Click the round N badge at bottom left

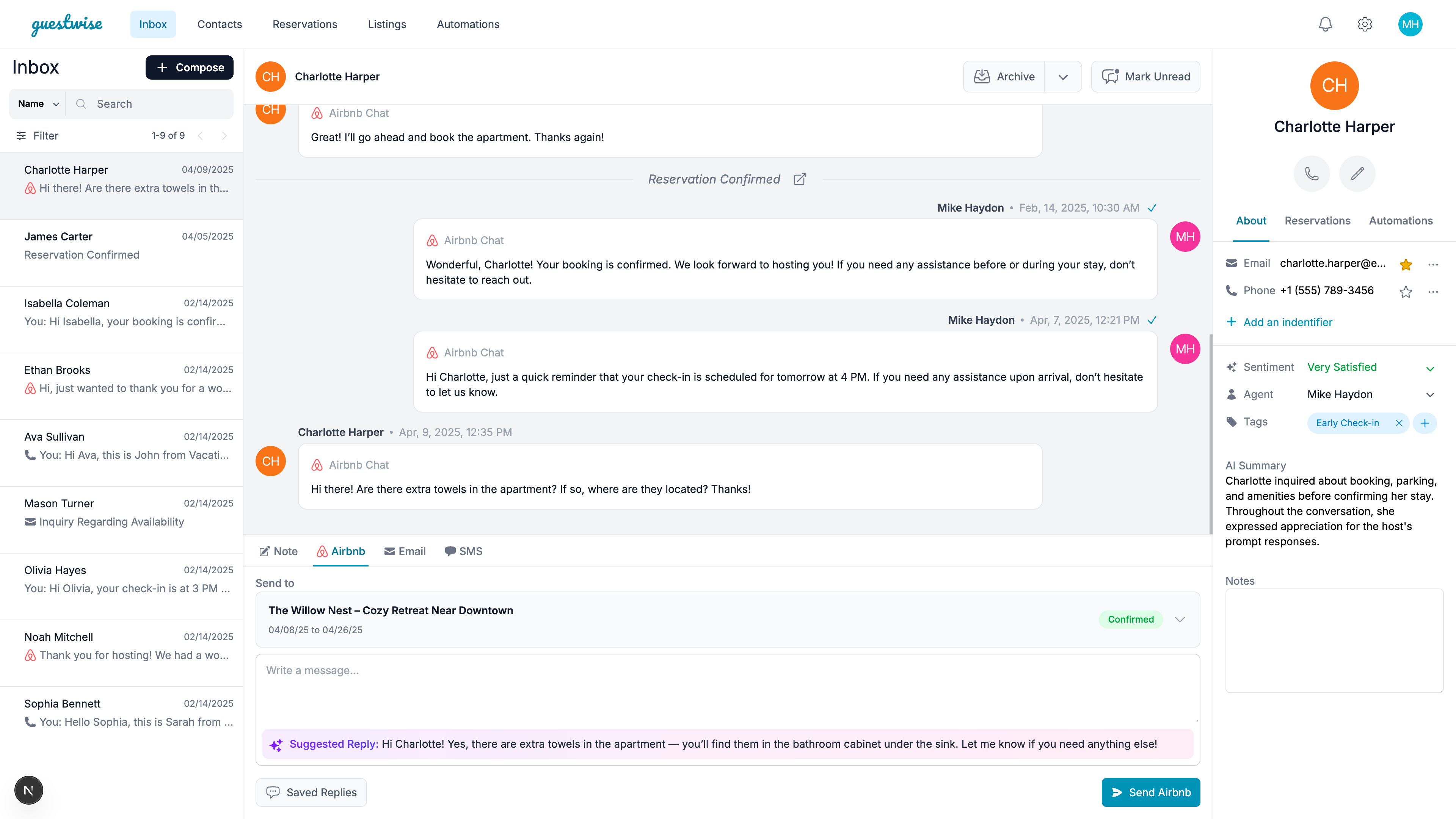tap(29, 790)
